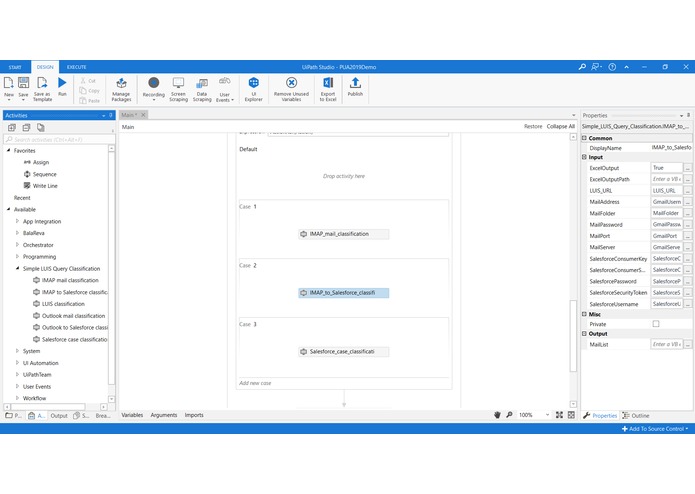
Task: Collapse the Ribbon with the up chevron
Action: (x=626, y=67)
